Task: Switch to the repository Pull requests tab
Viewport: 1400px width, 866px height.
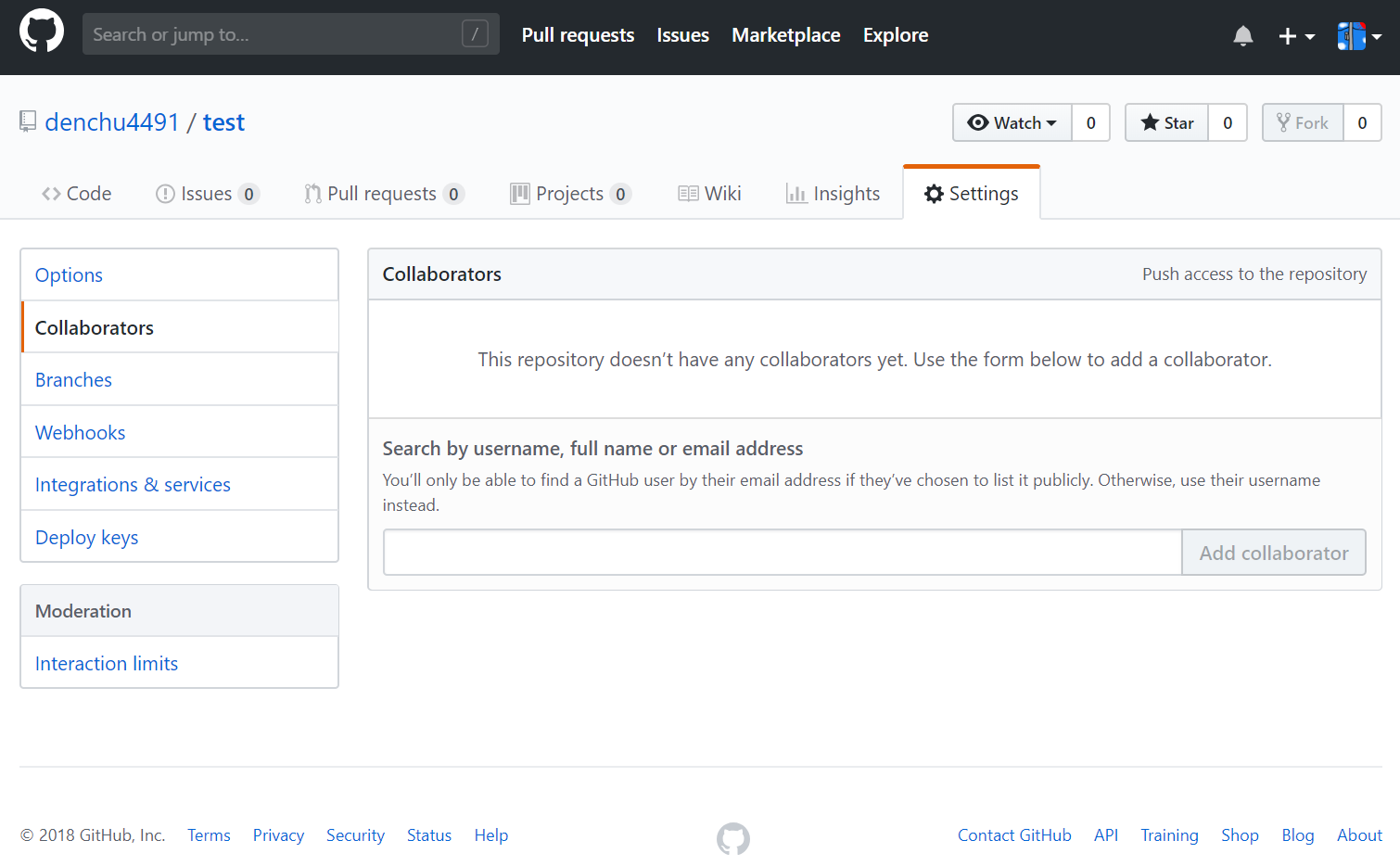Action: pos(384,194)
